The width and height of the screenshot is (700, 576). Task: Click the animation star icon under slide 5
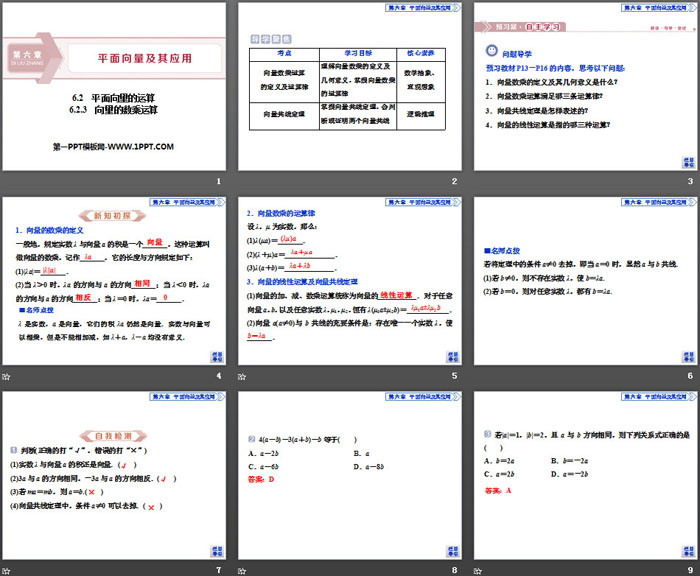click(244, 376)
